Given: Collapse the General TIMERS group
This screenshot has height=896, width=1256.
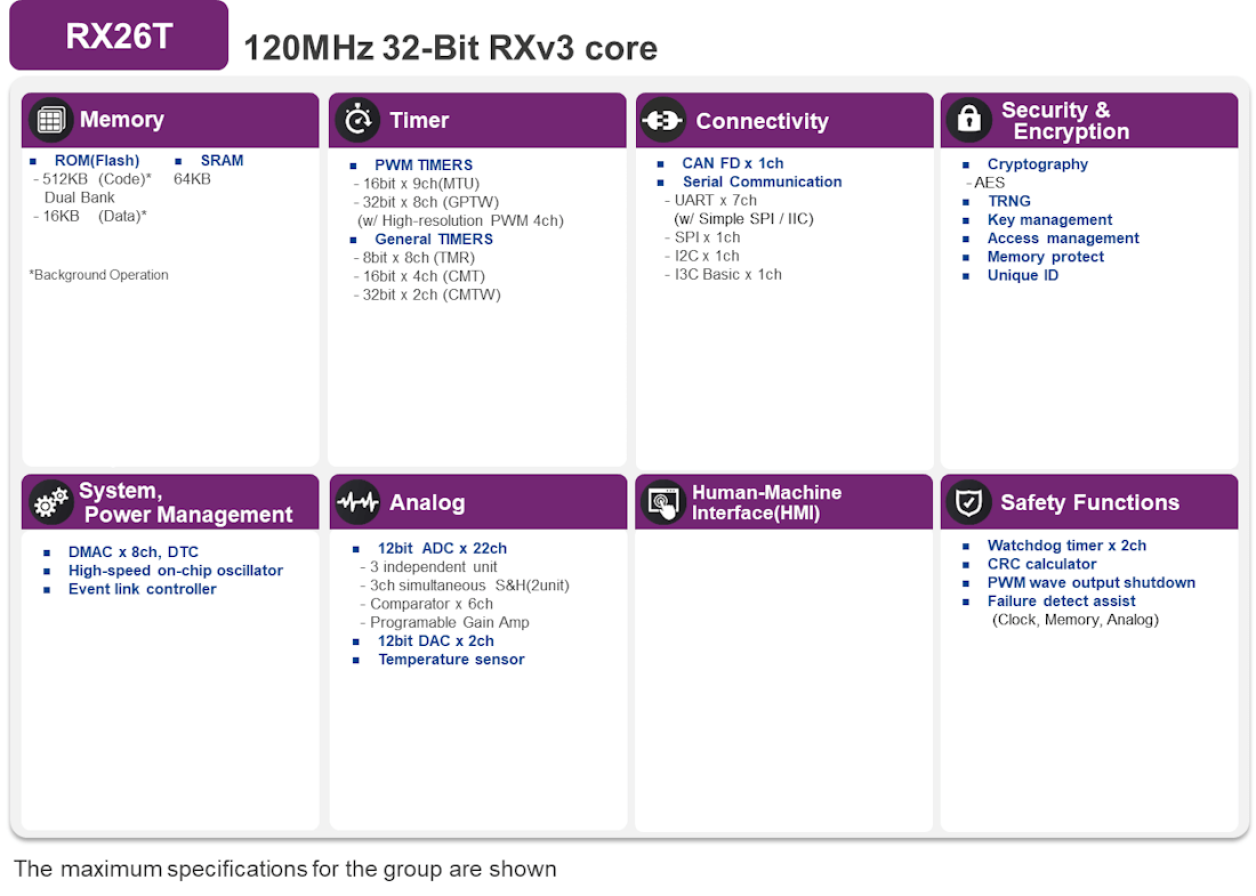Looking at the screenshot, I should pyautogui.click(x=436, y=238).
